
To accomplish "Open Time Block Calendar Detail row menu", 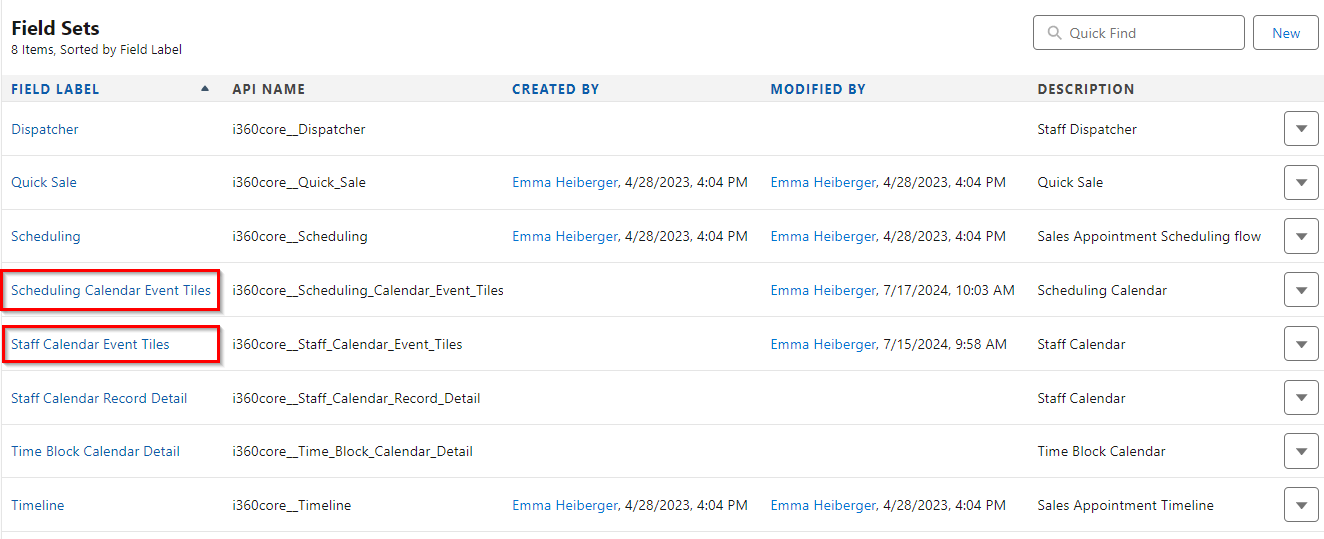I will tap(1301, 451).
